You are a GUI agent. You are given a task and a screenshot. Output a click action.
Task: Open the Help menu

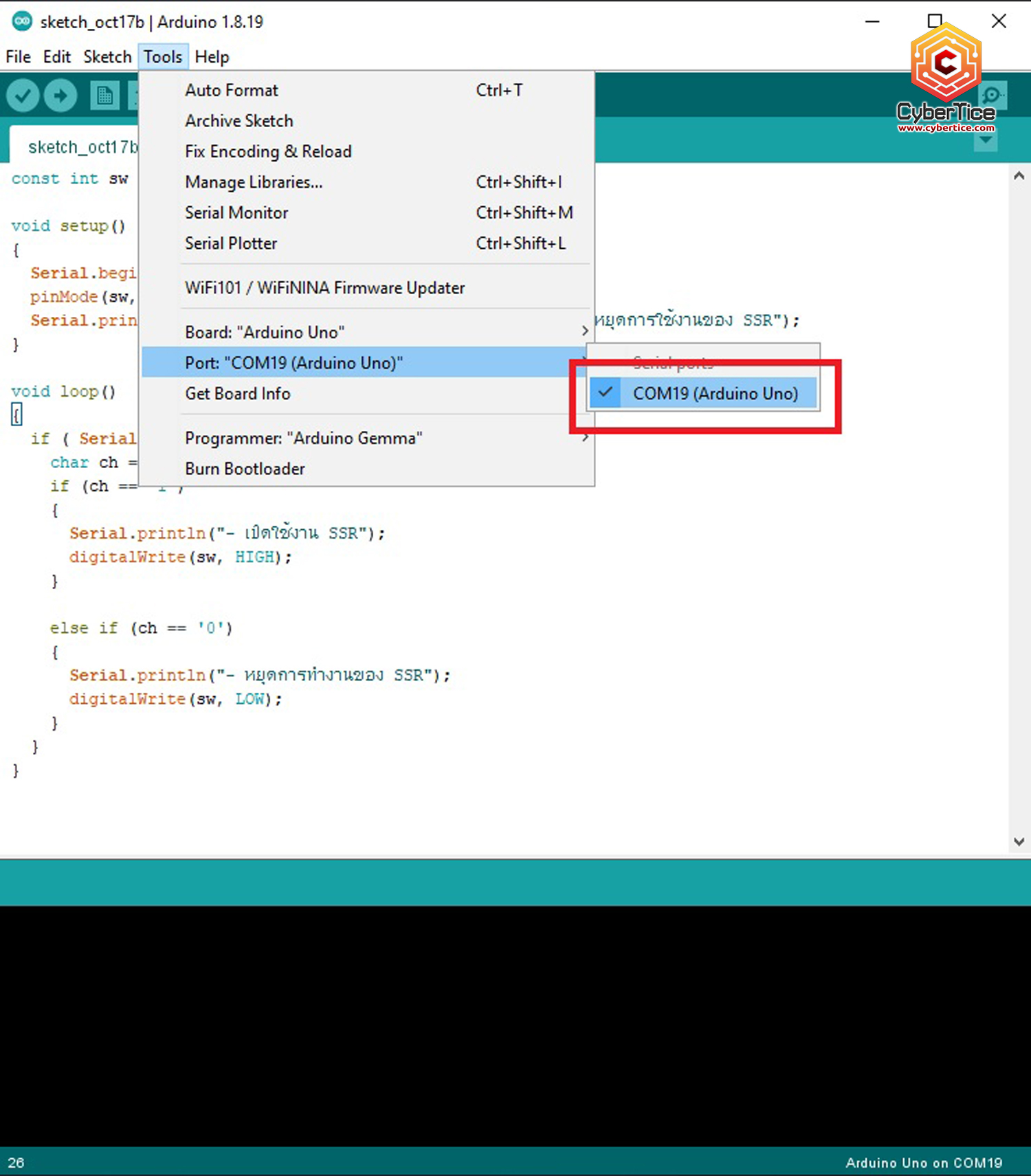[x=212, y=57]
